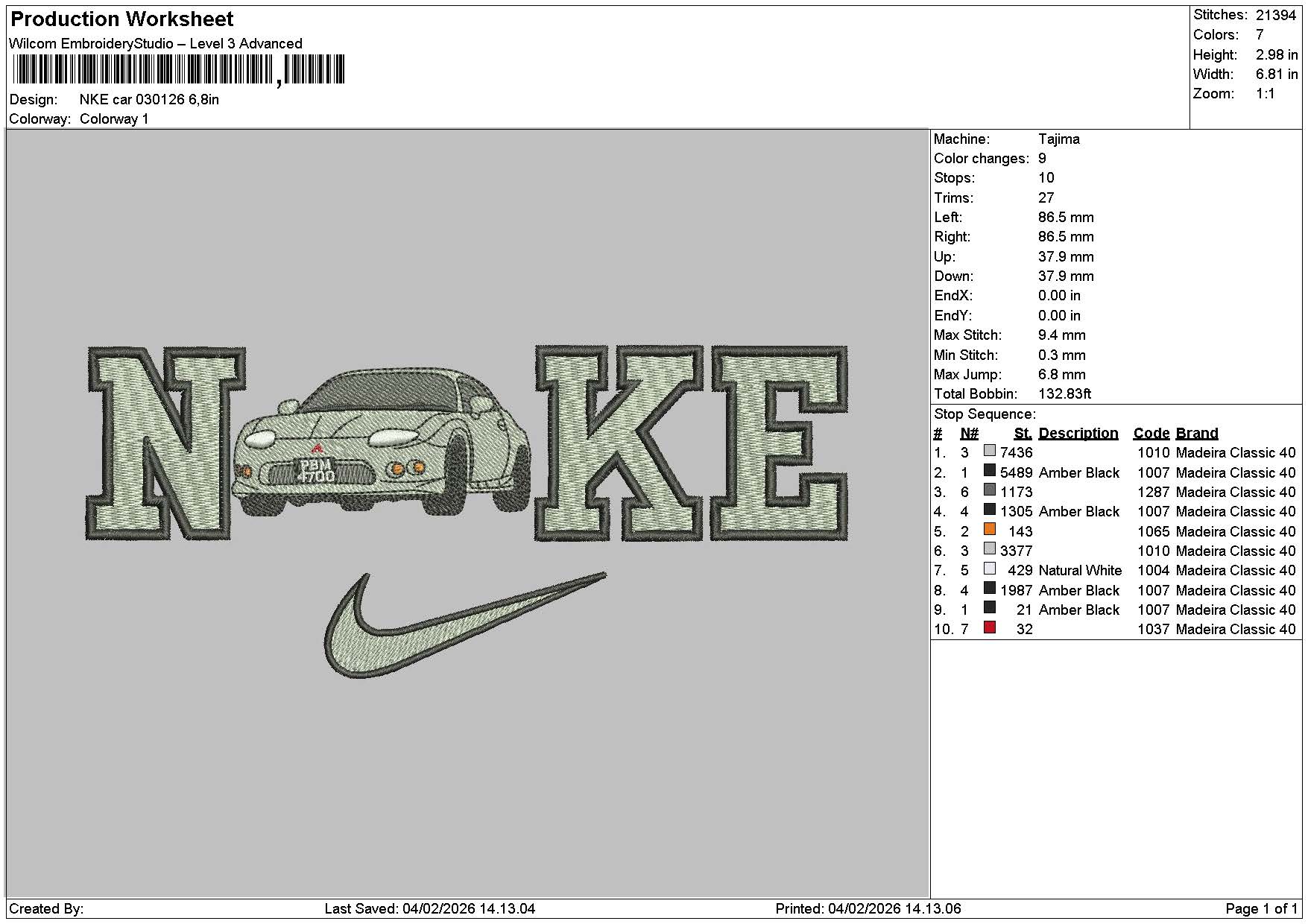Click the "N#" column header
1308x924 pixels.
(969, 434)
